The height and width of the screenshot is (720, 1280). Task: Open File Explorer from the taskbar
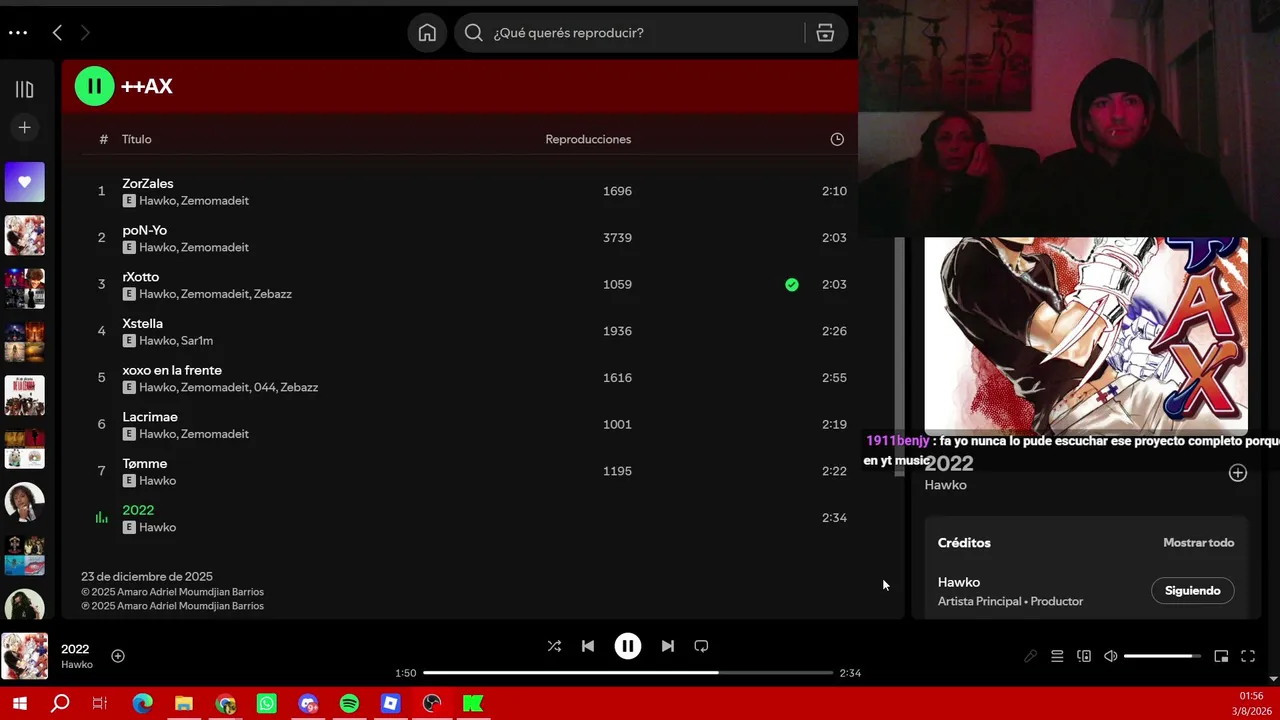[x=184, y=704]
